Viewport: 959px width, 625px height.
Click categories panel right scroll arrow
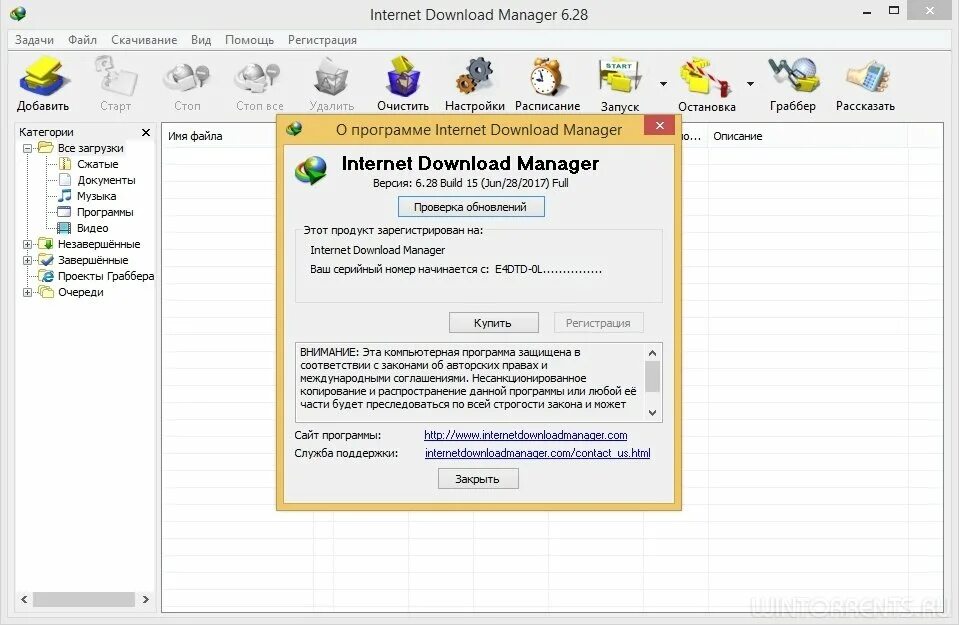[146, 599]
